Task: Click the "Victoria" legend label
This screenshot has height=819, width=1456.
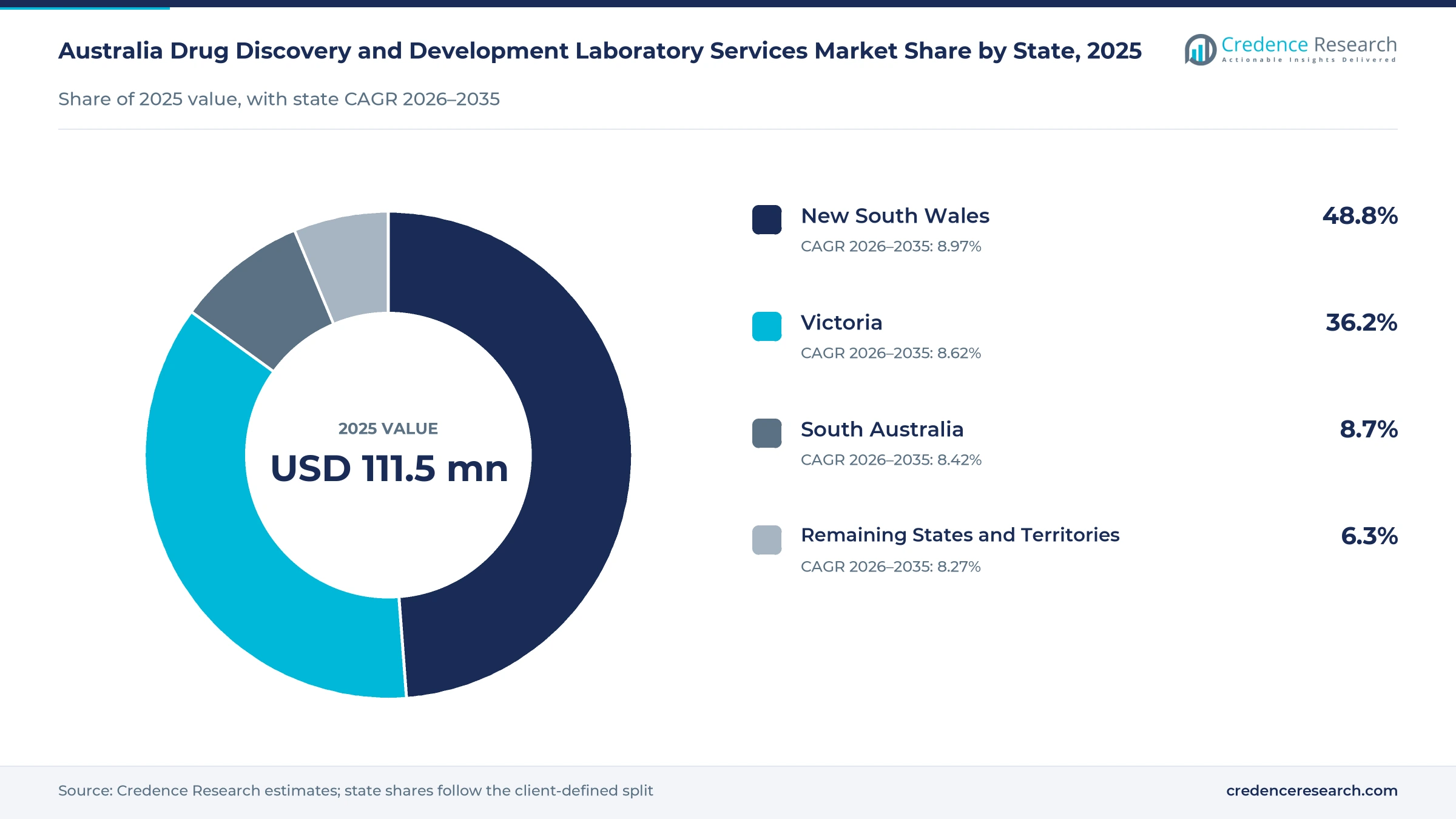Action: (841, 323)
